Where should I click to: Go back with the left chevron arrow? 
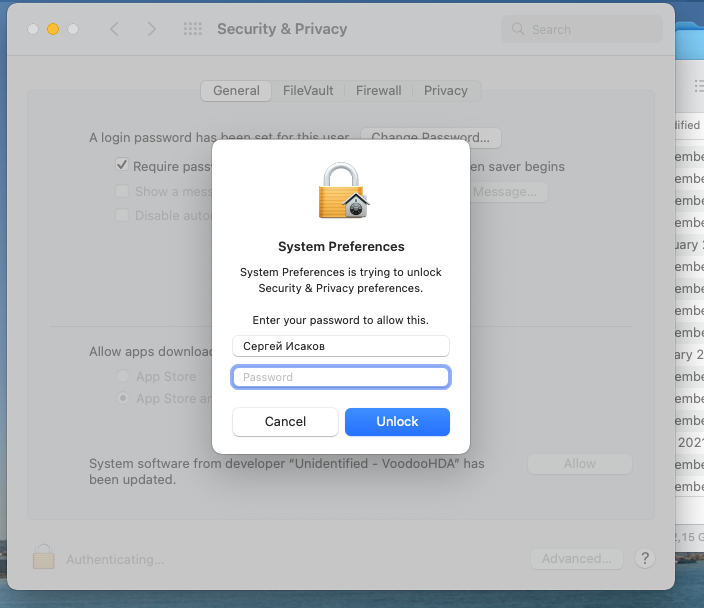pyautogui.click(x=114, y=29)
